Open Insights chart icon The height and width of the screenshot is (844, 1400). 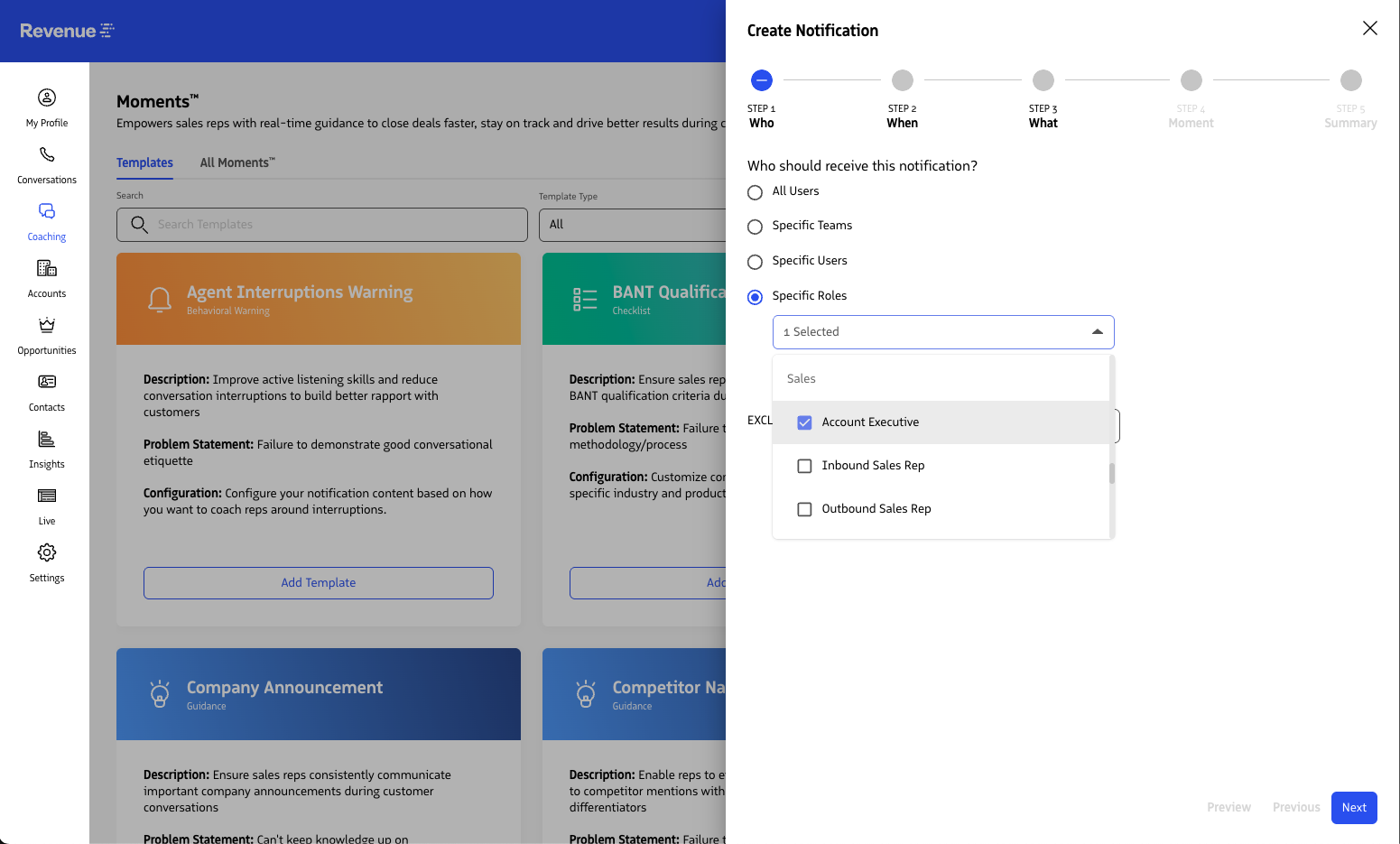pyautogui.click(x=47, y=439)
